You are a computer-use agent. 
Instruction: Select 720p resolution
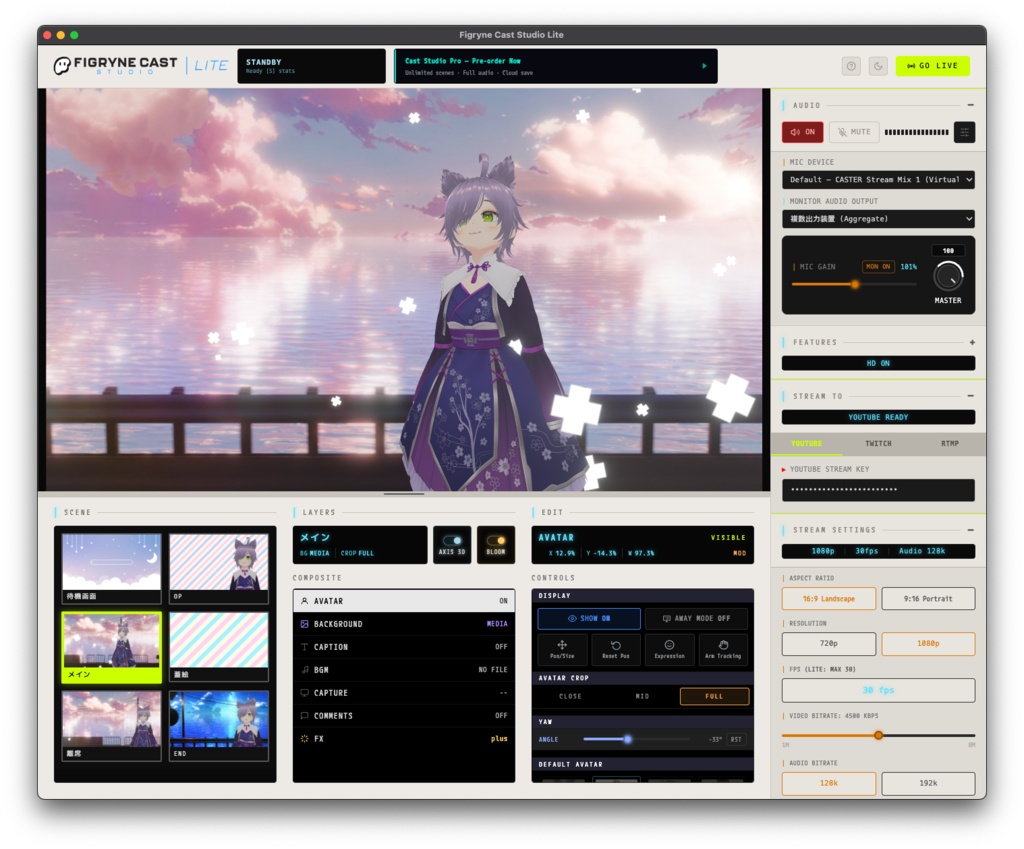[829, 644]
